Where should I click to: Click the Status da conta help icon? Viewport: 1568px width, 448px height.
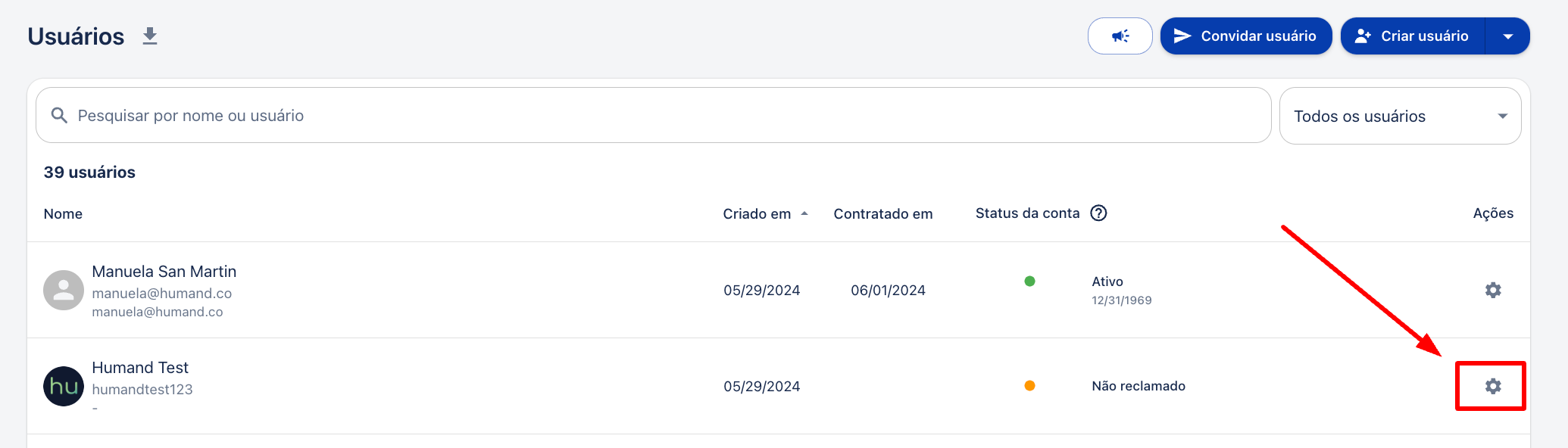tap(1098, 213)
